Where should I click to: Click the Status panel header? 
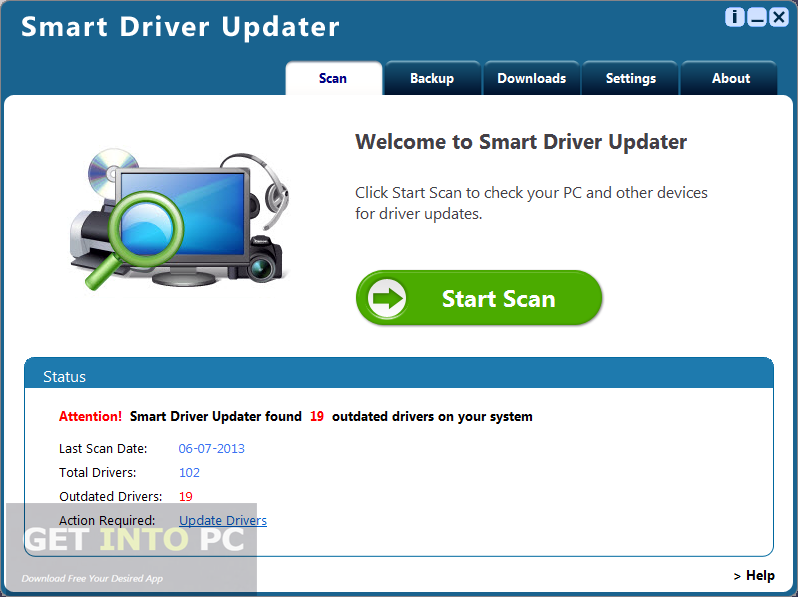click(399, 374)
